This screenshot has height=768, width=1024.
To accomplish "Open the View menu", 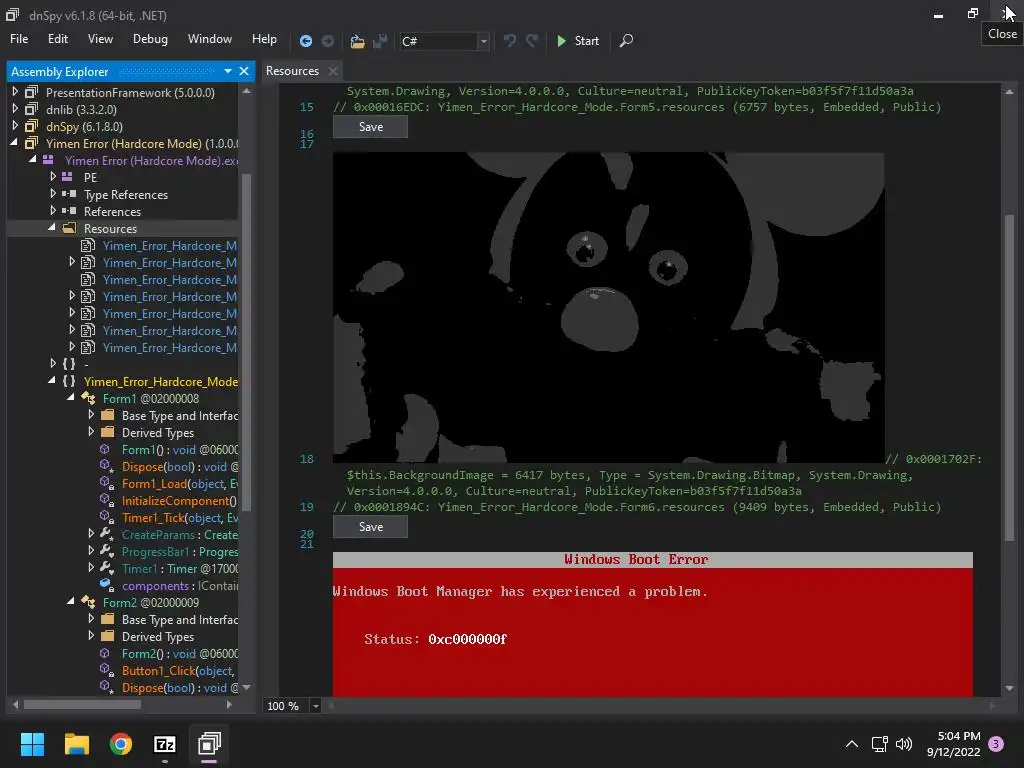I will coord(100,39).
